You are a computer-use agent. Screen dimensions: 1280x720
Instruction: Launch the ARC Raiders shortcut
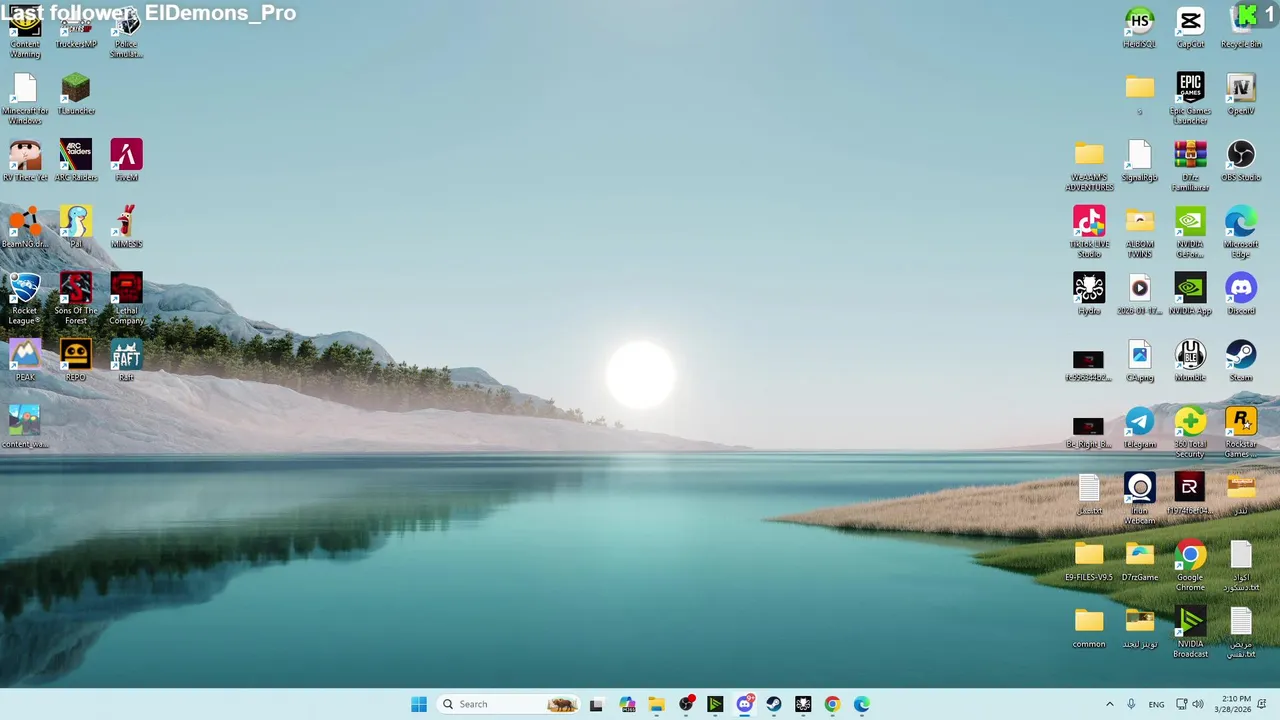click(x=76, y=161)
